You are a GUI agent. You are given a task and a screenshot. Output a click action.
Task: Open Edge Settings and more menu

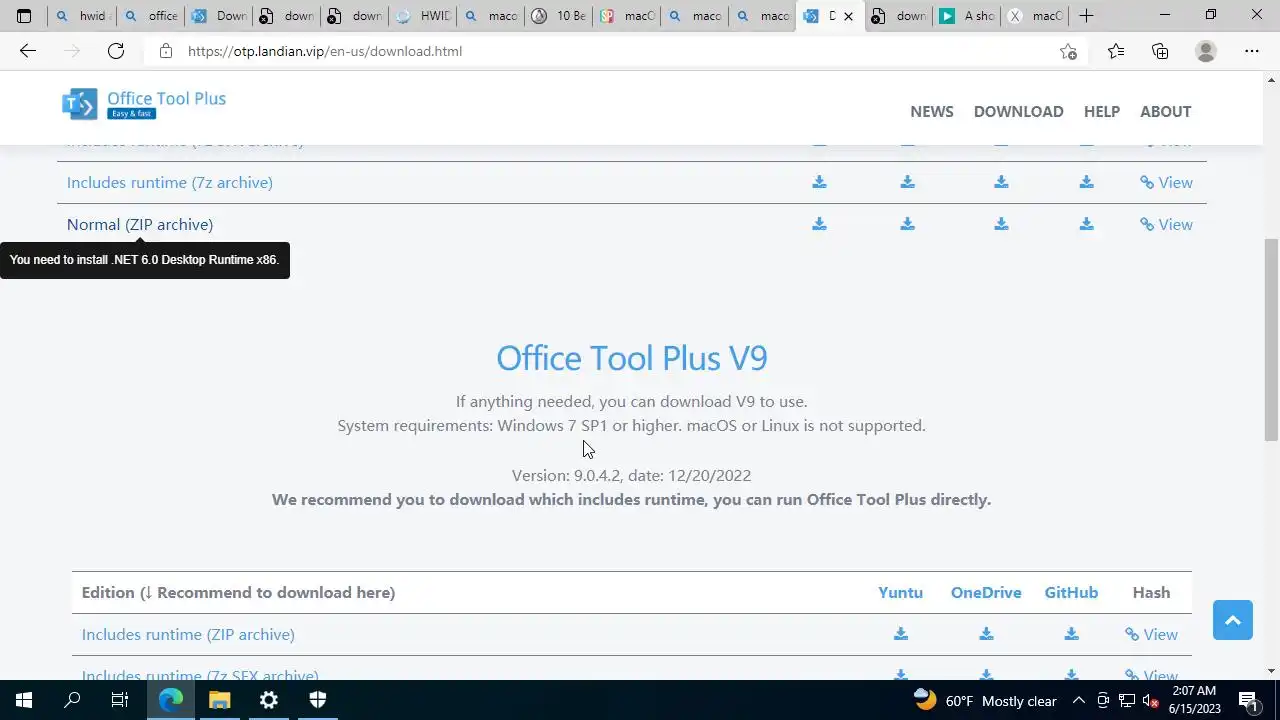pyautogui.click(x=1252, y=51)
